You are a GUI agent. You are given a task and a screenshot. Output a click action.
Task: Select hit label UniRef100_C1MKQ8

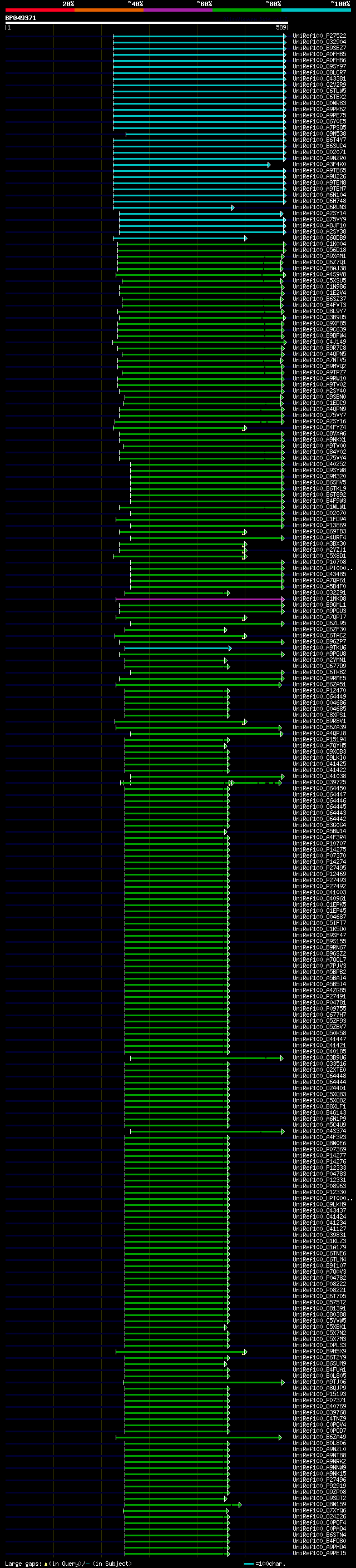point(319,599)
